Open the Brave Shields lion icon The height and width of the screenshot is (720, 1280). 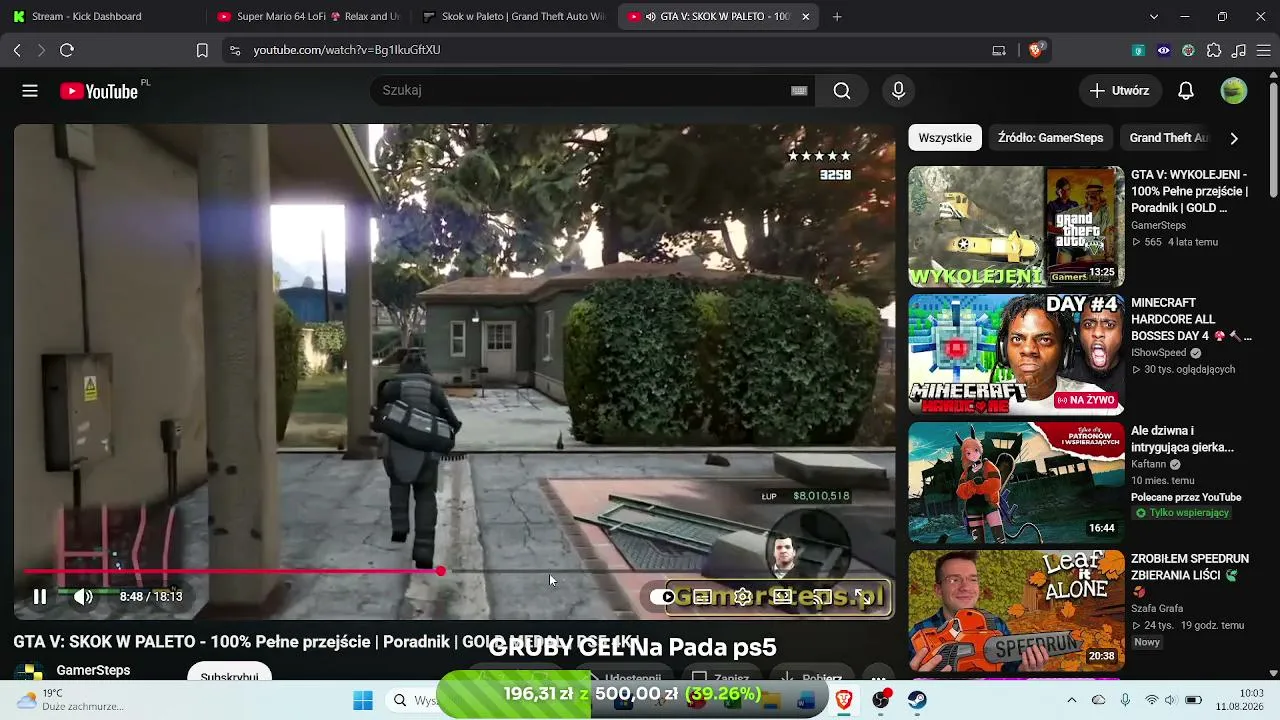pyautogui.click(x=1036, y=50)
